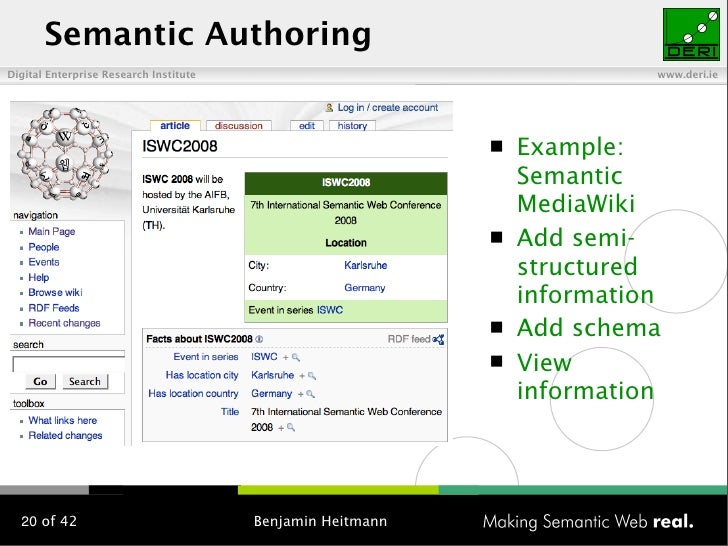This screenshot has width=728, height=546.
Task: Open the Recent changes link
Action: [x=64, y=323]
